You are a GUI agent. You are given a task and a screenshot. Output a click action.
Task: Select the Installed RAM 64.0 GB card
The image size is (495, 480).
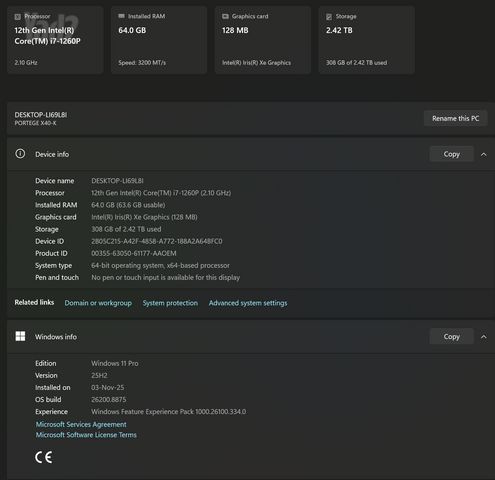(x=159, y=40)
